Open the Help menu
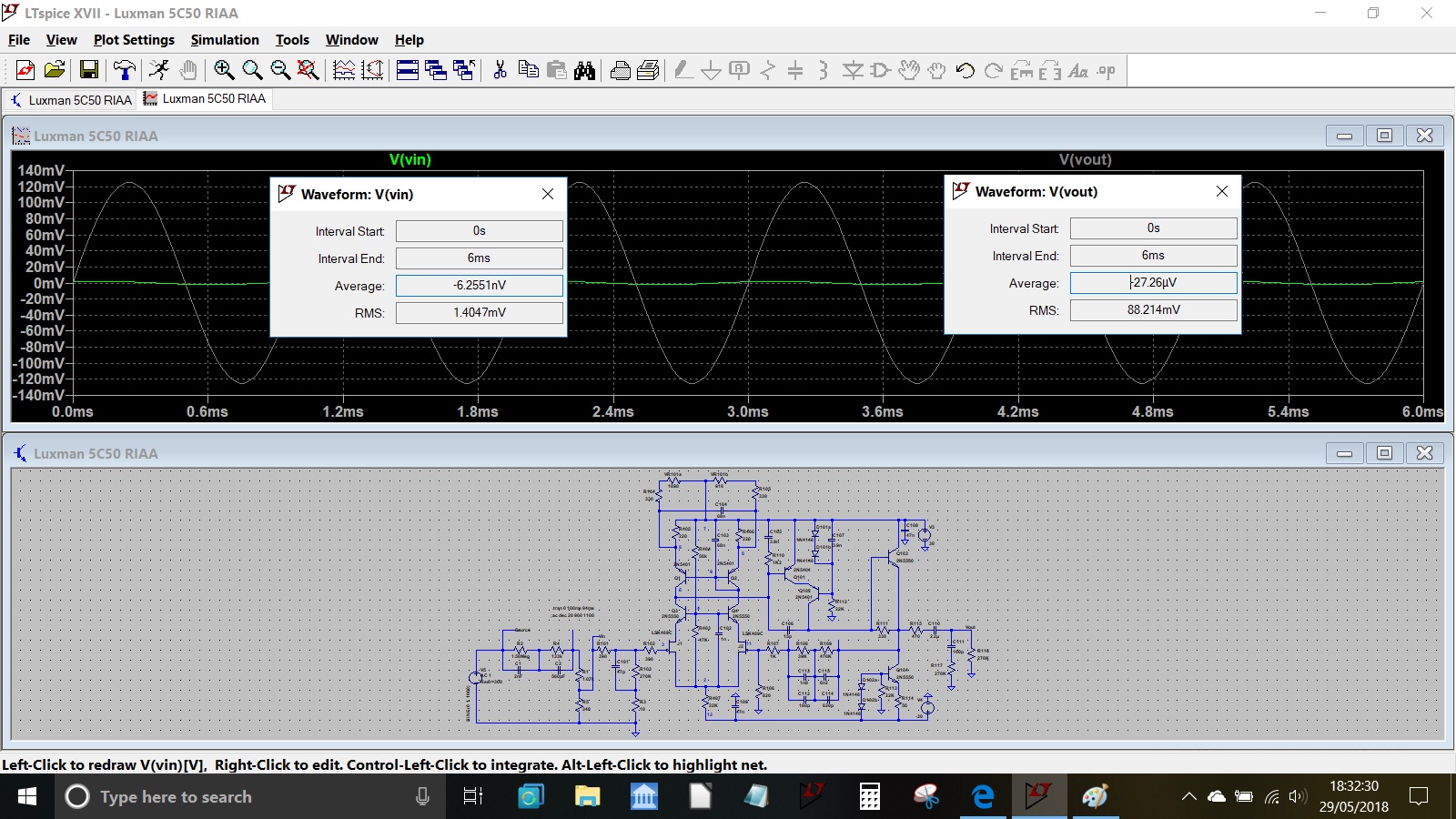The image size is (1456, 819). pos(409,40)
